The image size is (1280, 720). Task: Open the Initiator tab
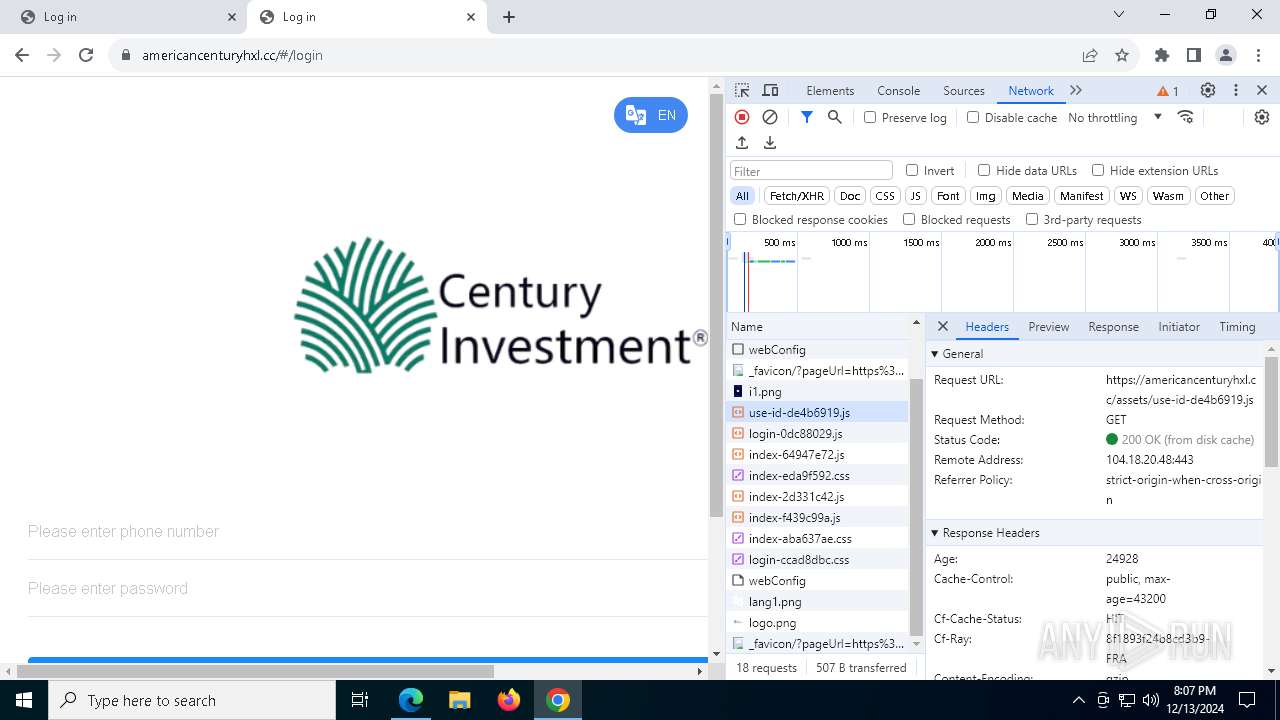point(1178,326)
